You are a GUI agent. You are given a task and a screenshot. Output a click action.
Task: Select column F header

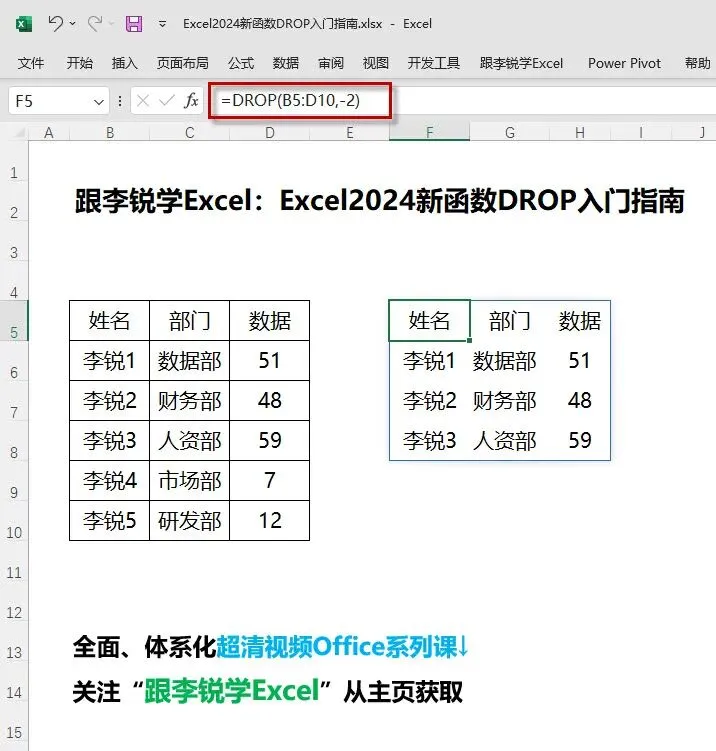click(x=430, y=133)
